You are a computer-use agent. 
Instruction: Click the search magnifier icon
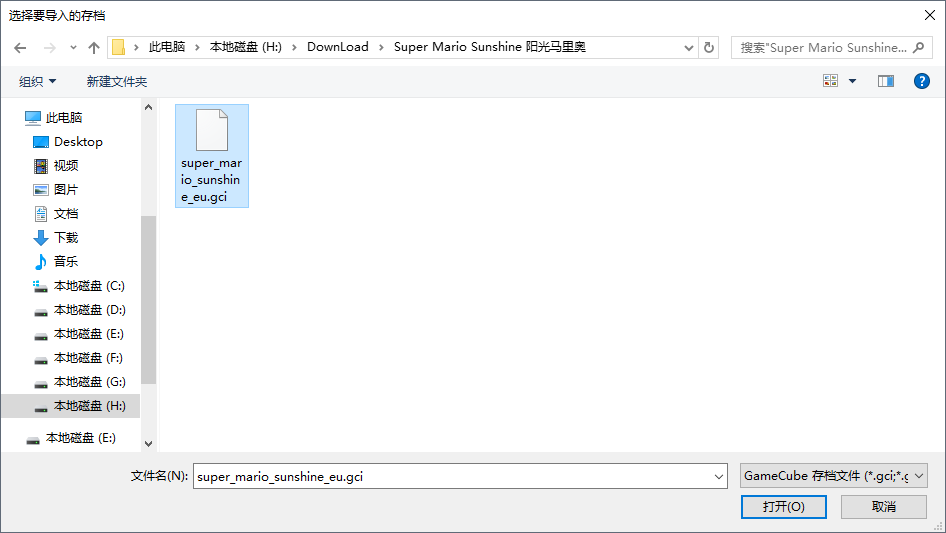(919, 47)
